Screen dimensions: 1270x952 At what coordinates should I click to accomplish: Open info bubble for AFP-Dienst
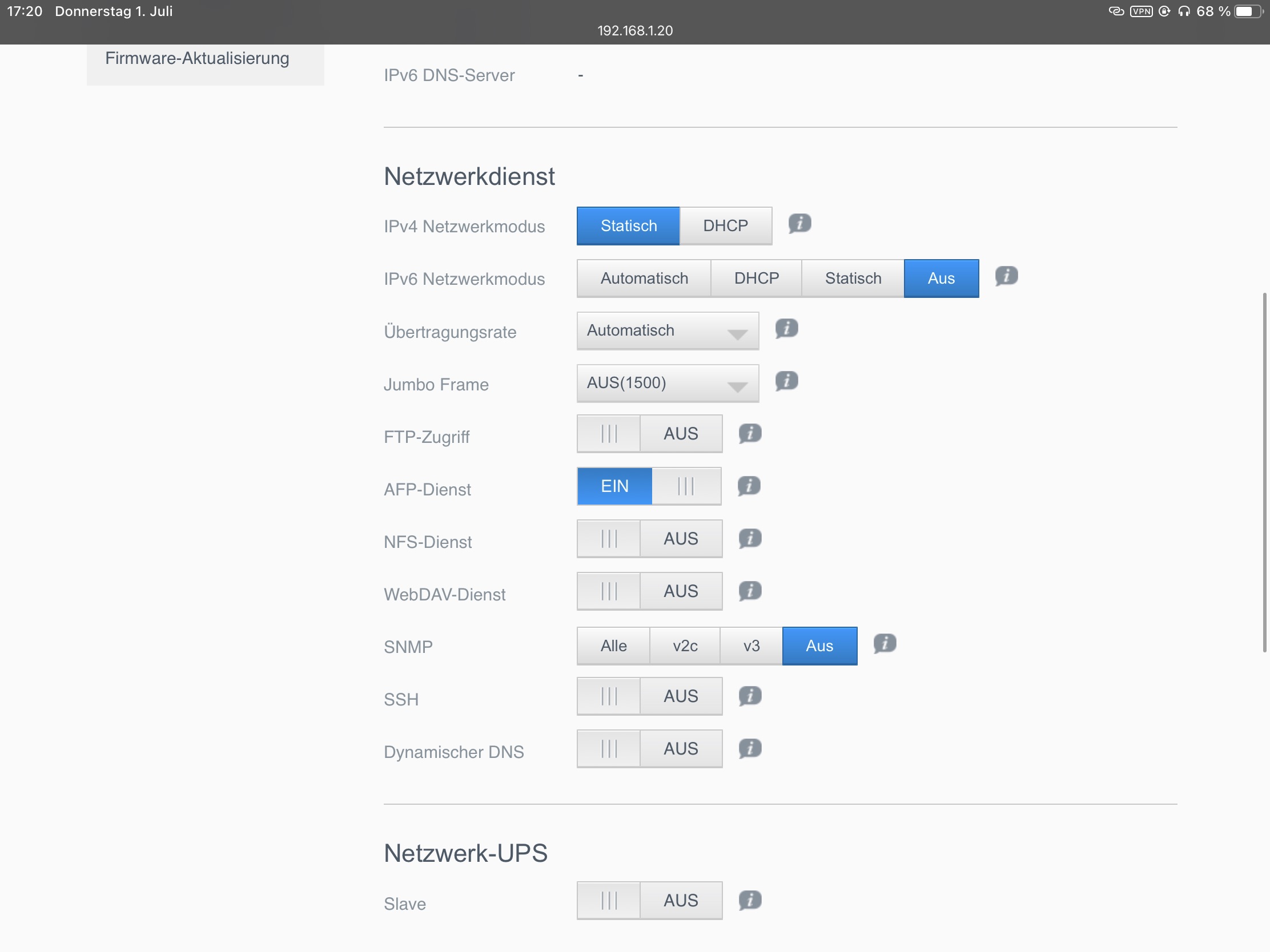click(x=748, y=486)
